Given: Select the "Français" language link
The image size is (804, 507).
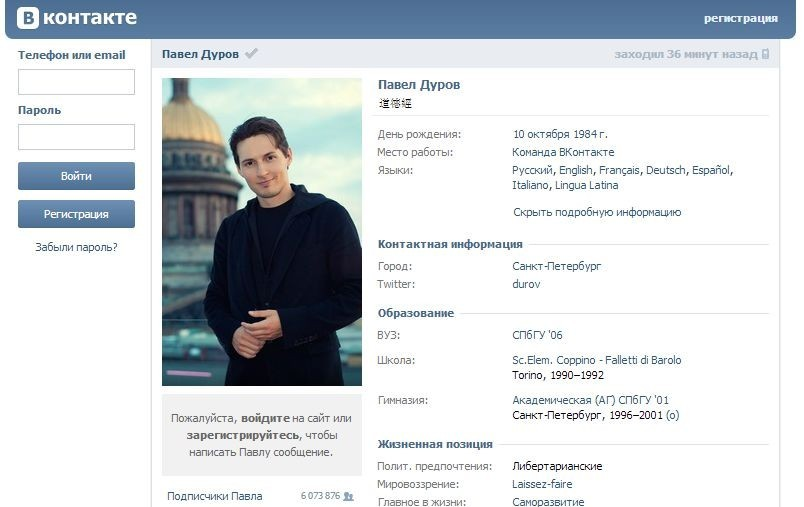Looking at the screenshot, I should 619,170.
